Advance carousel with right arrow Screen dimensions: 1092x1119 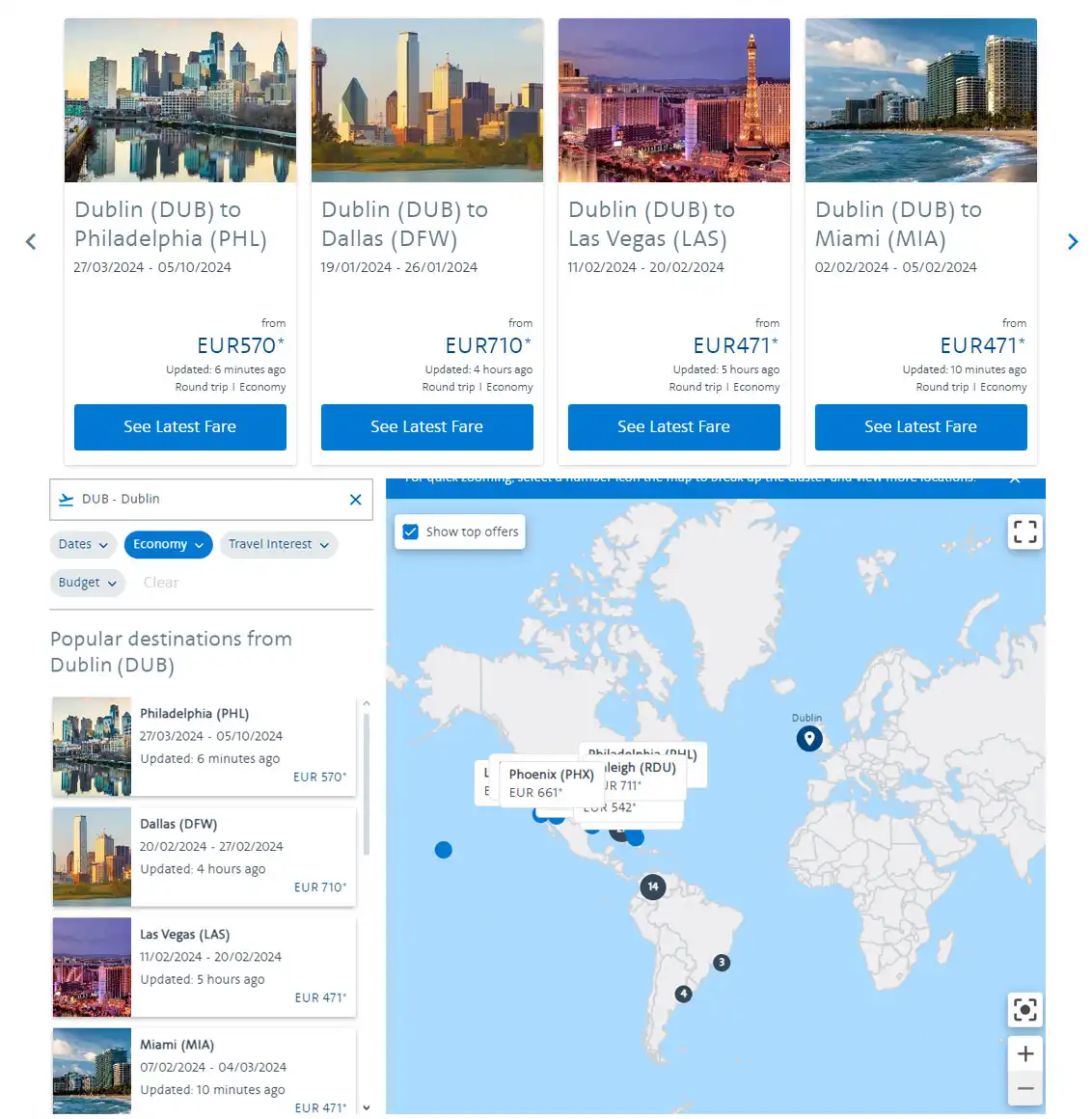point(1072,242)
